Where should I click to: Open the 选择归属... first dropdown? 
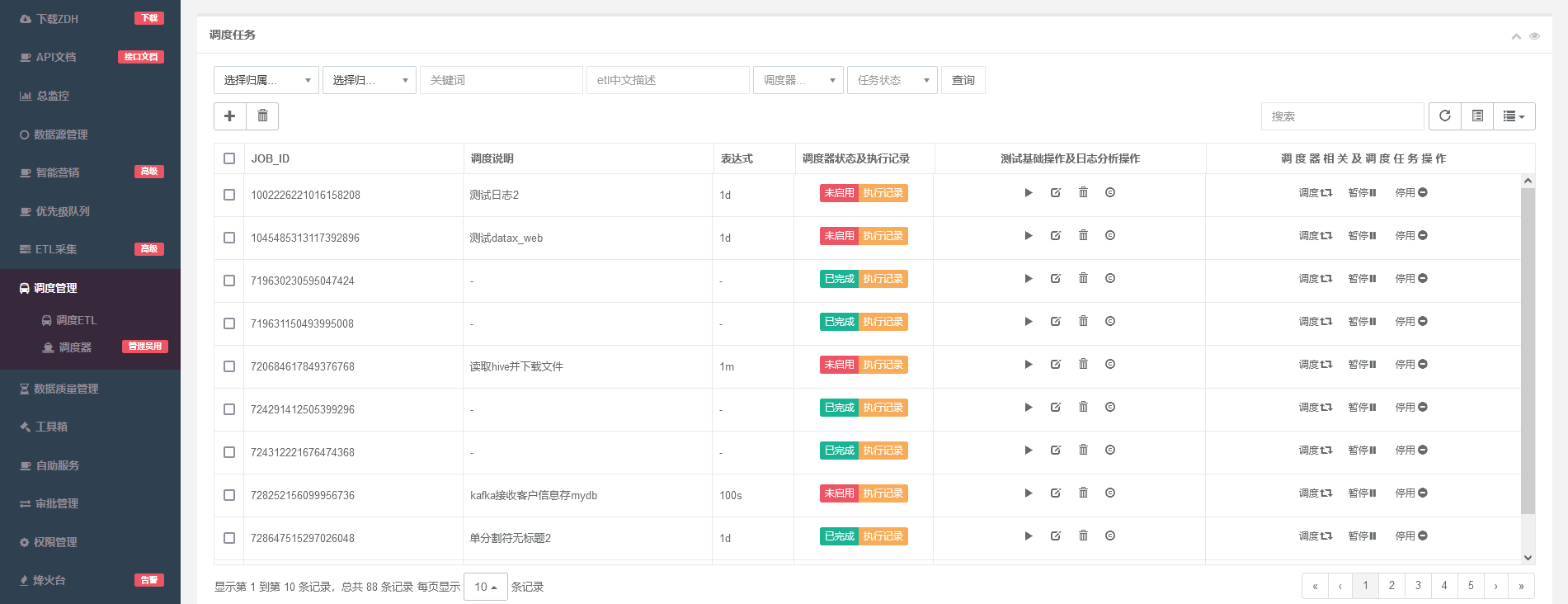pyautogui.click(x=266, y=80)
